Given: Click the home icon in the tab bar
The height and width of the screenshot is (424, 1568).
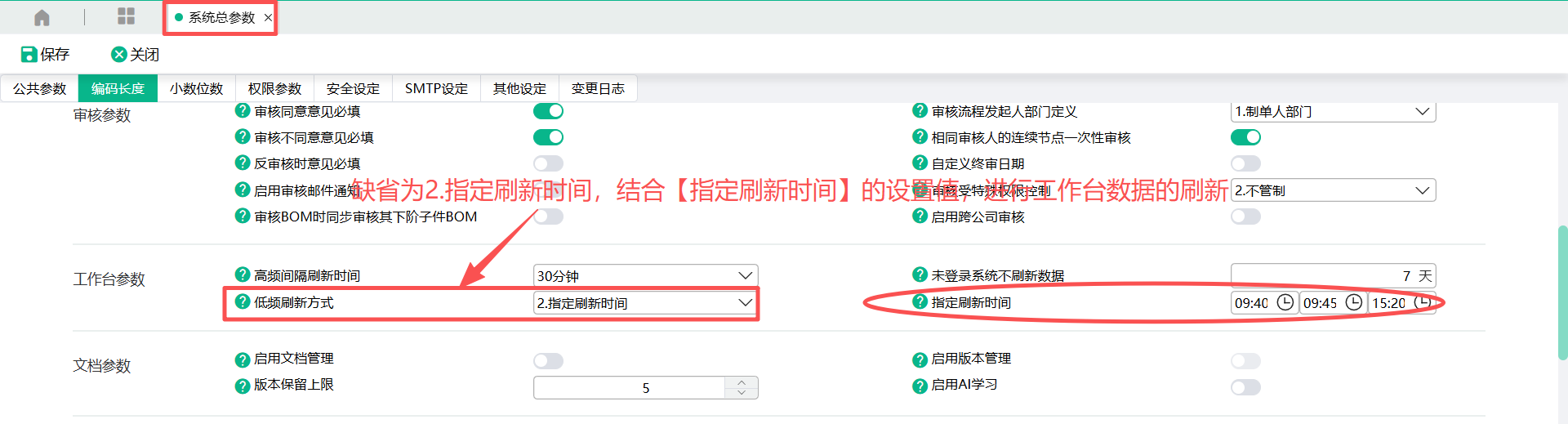Looking at the screenshot, I should click(42, 17).
